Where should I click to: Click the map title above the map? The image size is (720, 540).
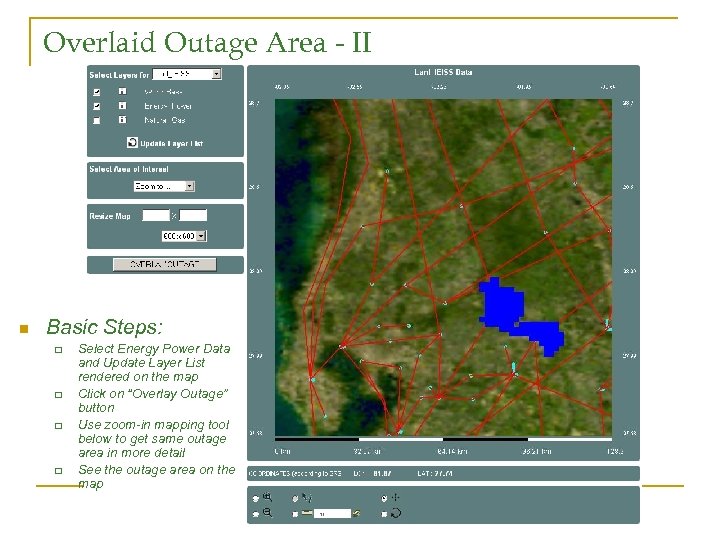(443, 72)
